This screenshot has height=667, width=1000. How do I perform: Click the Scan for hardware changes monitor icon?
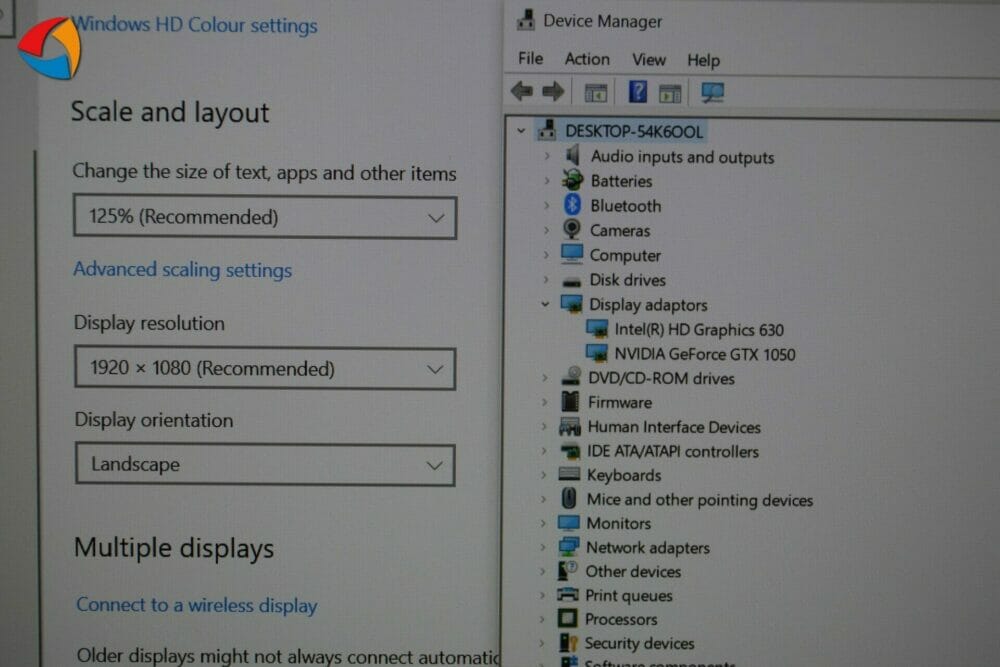coord(712,93)
